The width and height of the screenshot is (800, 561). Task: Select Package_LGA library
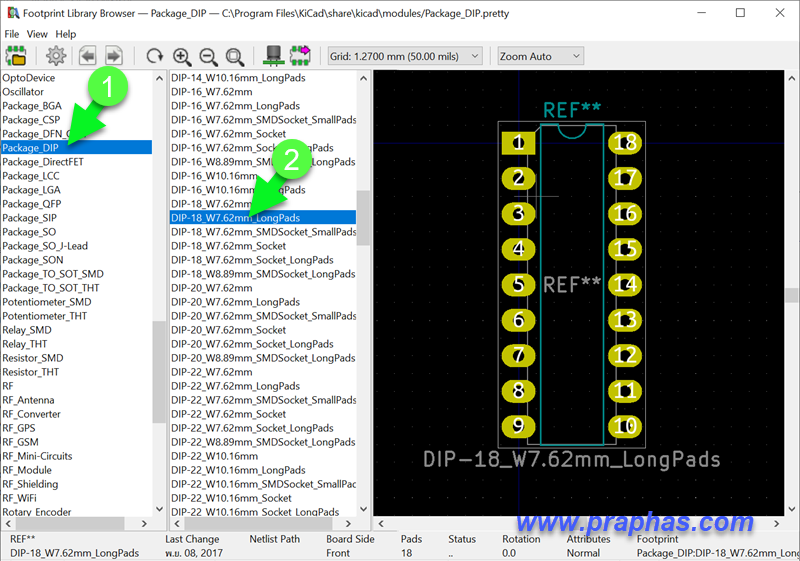pyautogui.click(x=31, y=190)
